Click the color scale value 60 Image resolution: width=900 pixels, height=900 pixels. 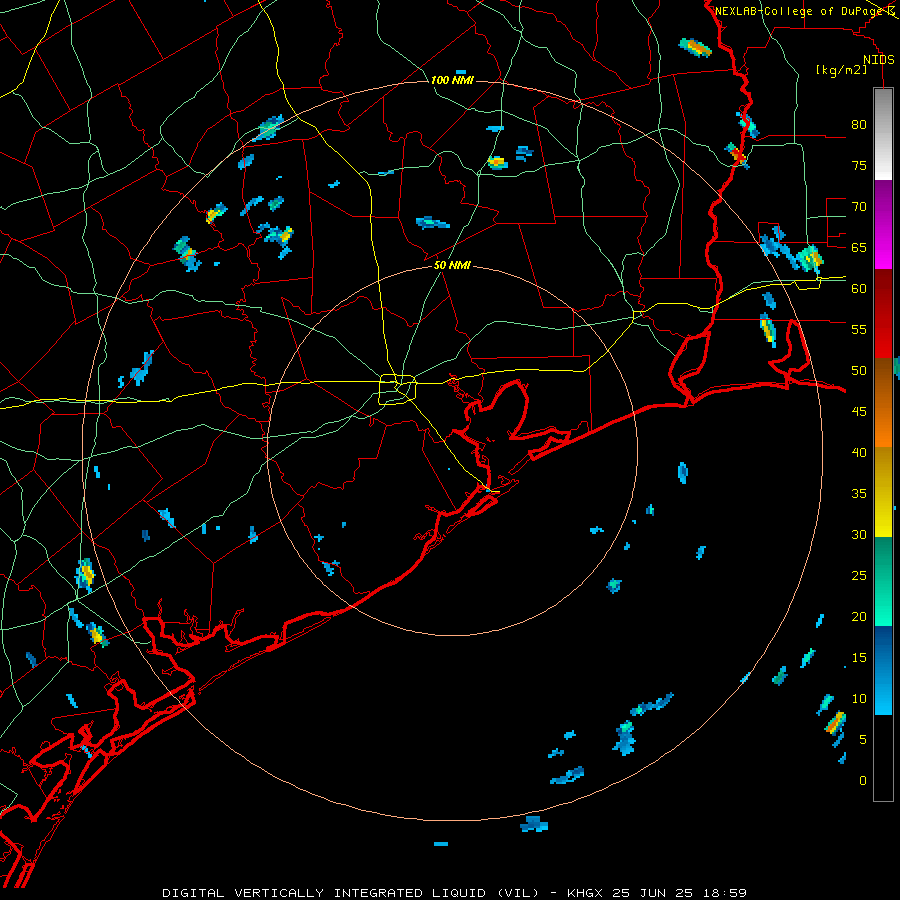(859, 289)
